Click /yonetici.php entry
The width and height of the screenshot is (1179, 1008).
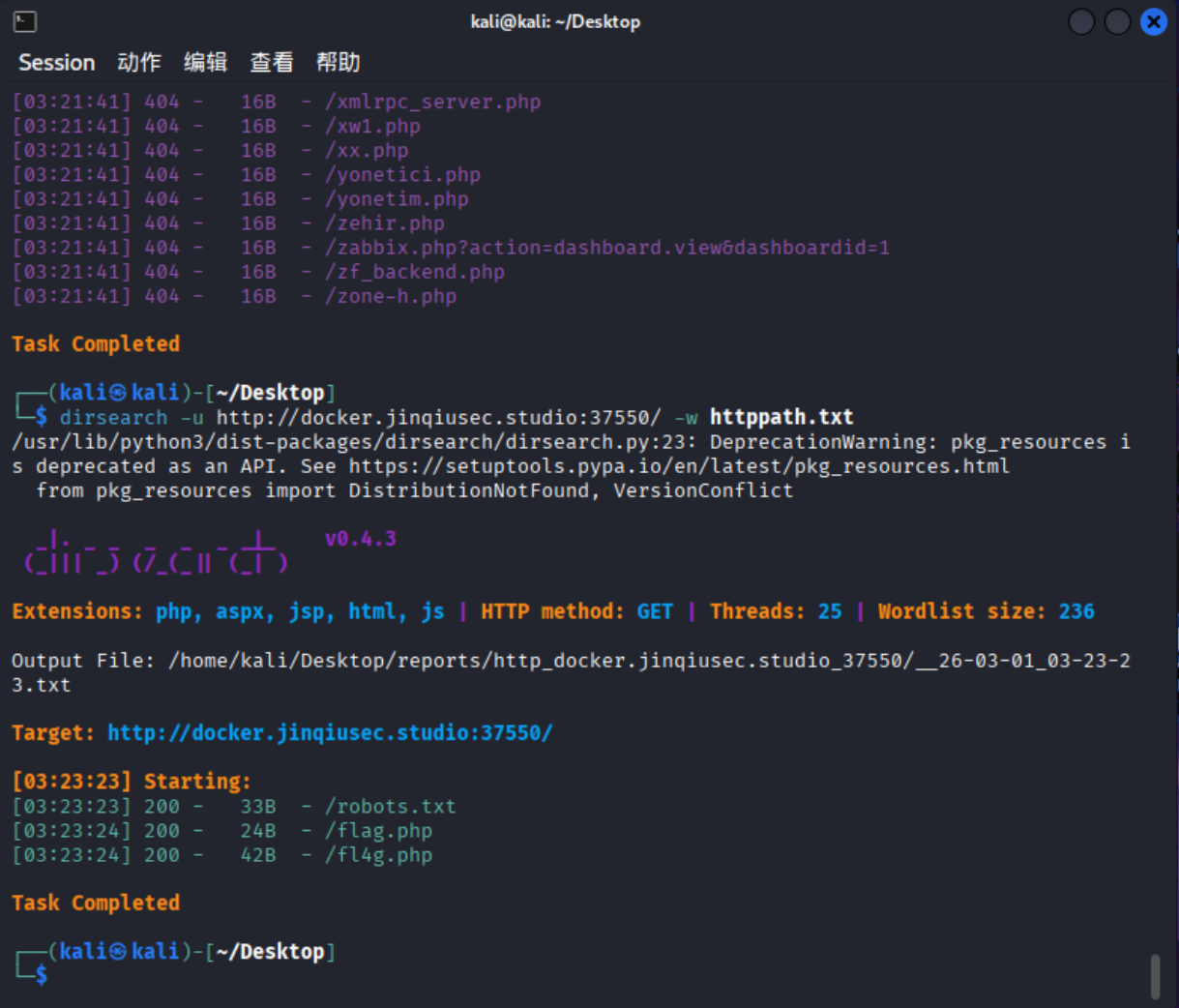(x=403, y=175)
